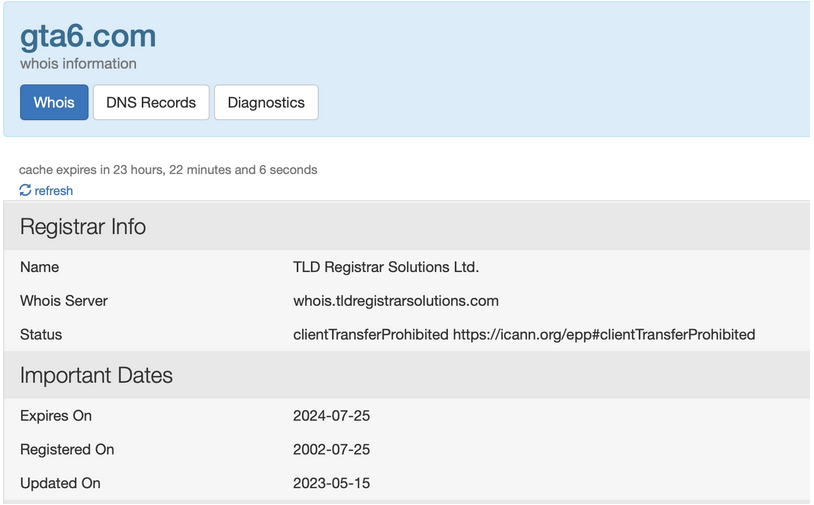The height and width of the screenshot is (505, 814).
Task: Open the Diagnostics tab
Action: point(266,102)
